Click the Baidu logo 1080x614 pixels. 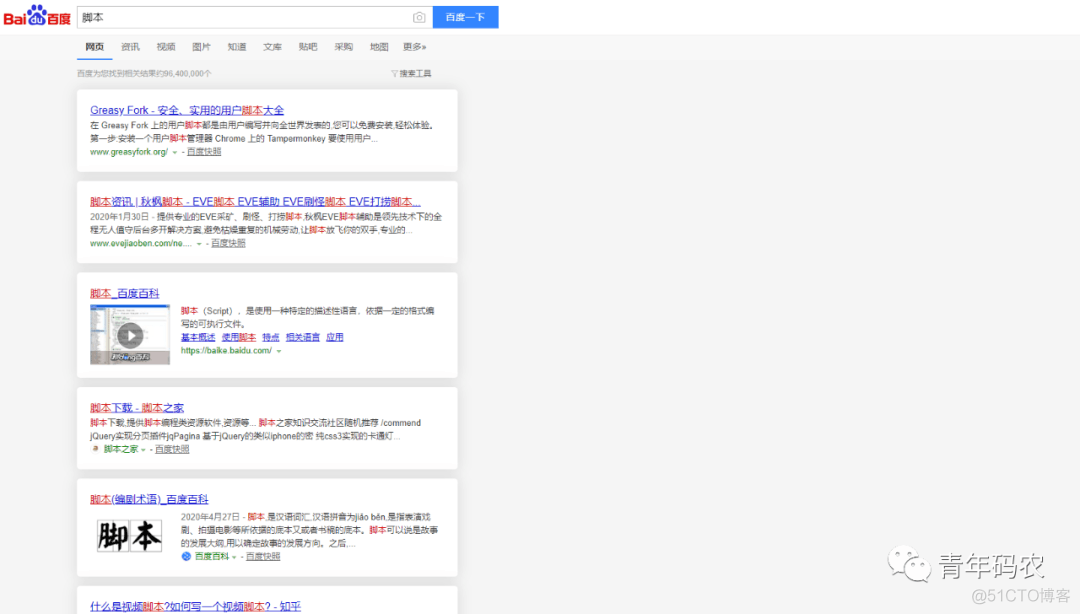(37, 16)
